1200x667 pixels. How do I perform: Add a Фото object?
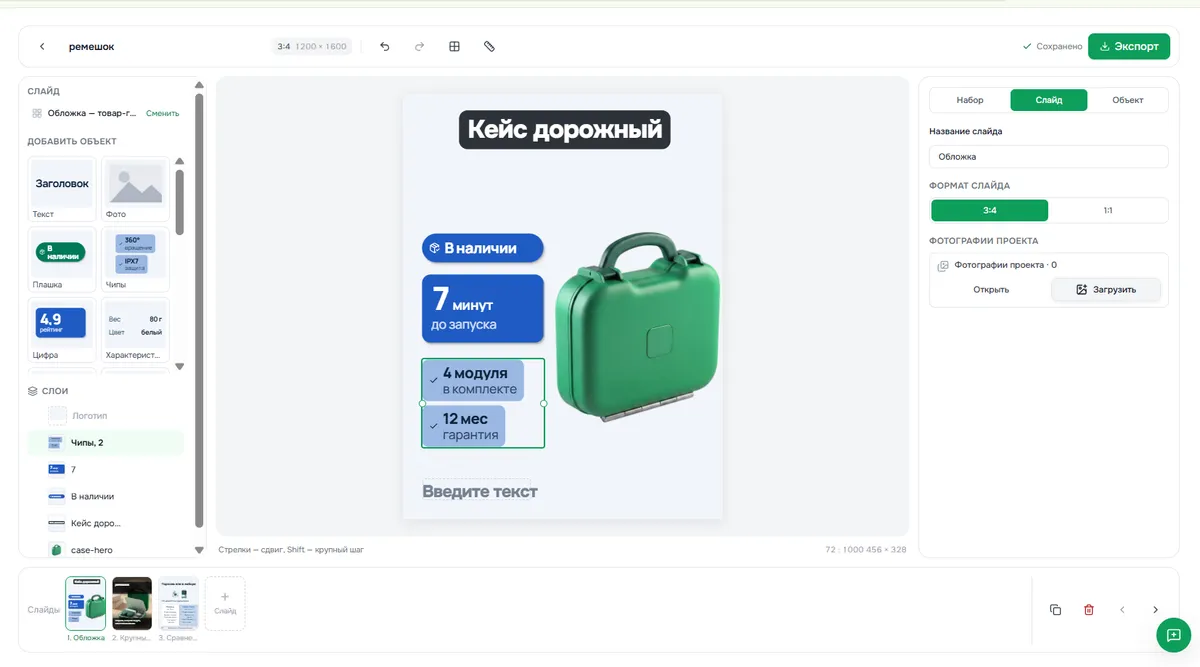[135, 189]
